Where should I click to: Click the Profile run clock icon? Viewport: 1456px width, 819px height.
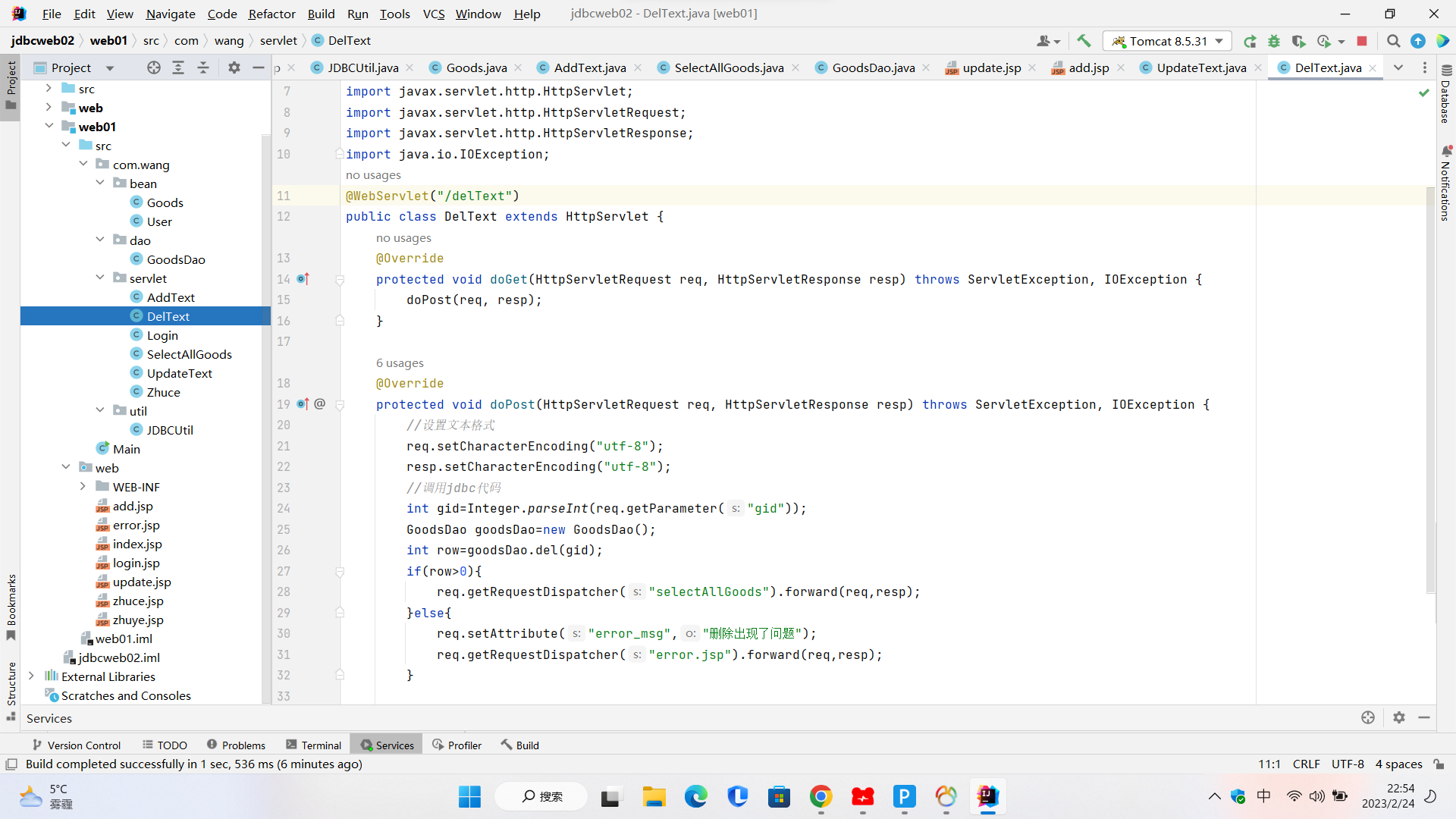1324,41
